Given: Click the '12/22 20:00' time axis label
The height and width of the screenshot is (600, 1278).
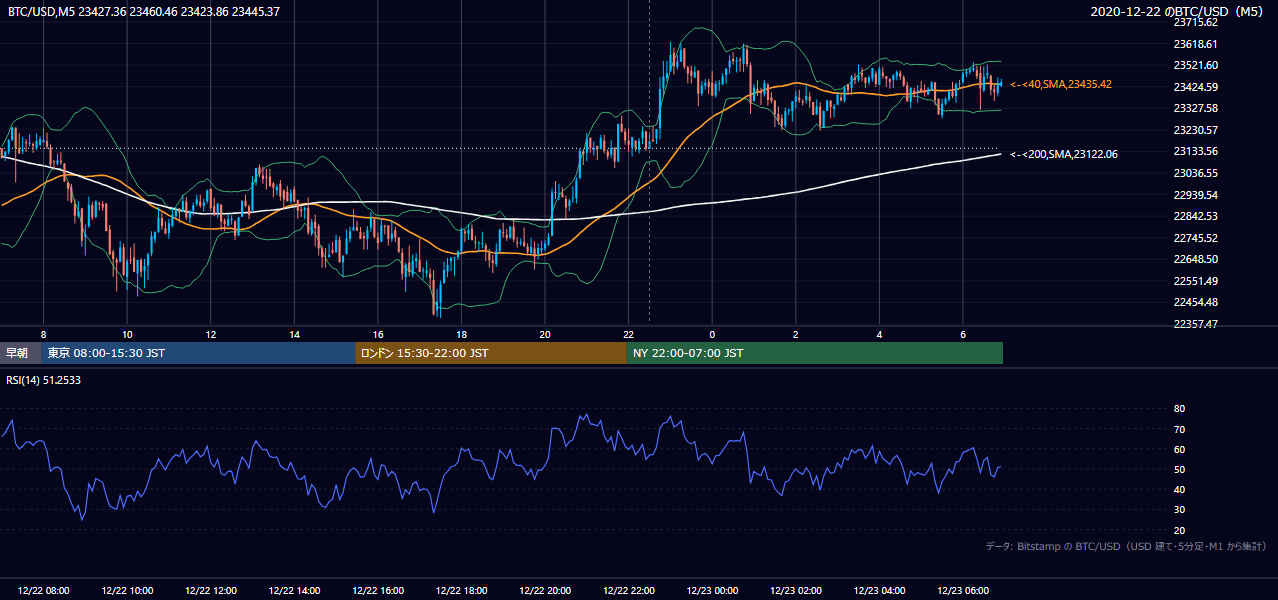Looking at the screenshot, I should click(x=545, y=591).
